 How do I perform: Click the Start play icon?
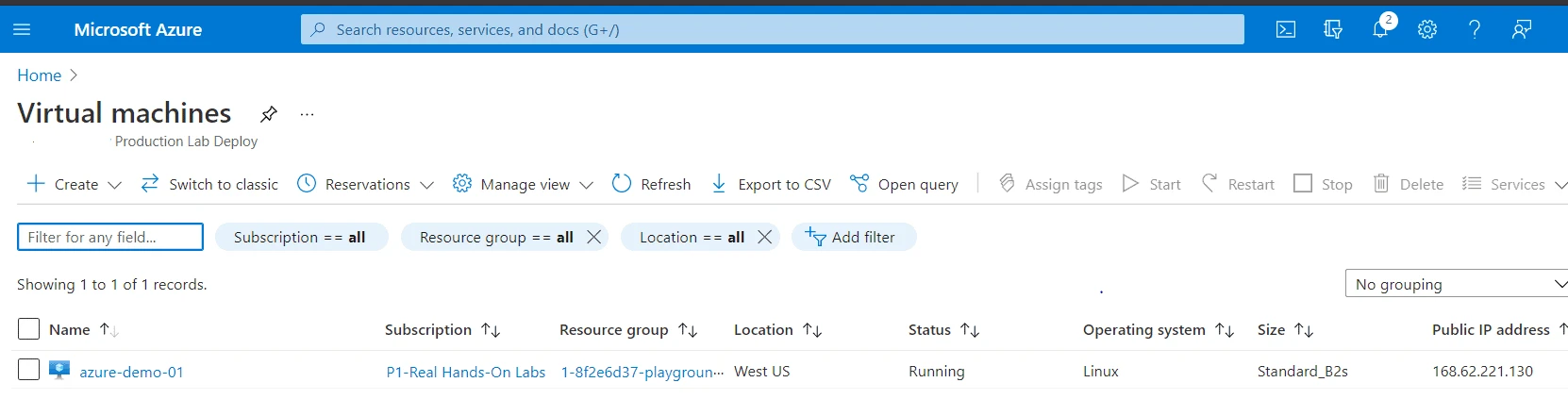coord(1130,183)
